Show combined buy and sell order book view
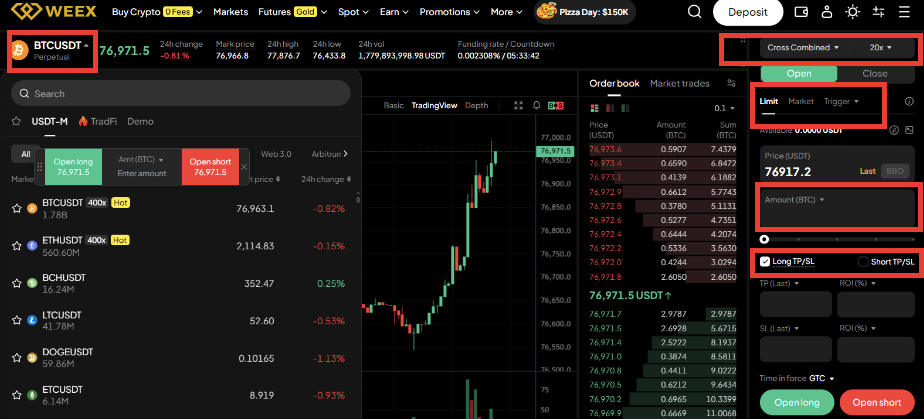The width and height of the screenshot is (924, 419). point(594,108)
